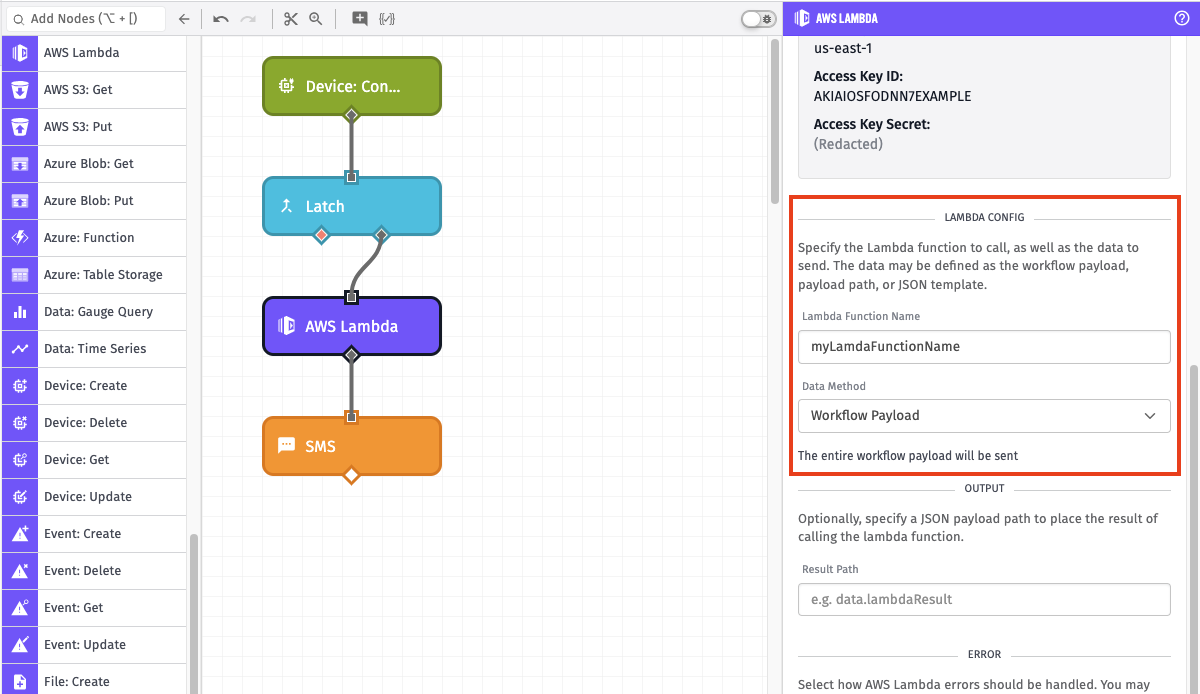Viewport: 1200px width, 694px height.
Task: Click the output diamond below AWS Lambda node
Action: coord(351,355)
